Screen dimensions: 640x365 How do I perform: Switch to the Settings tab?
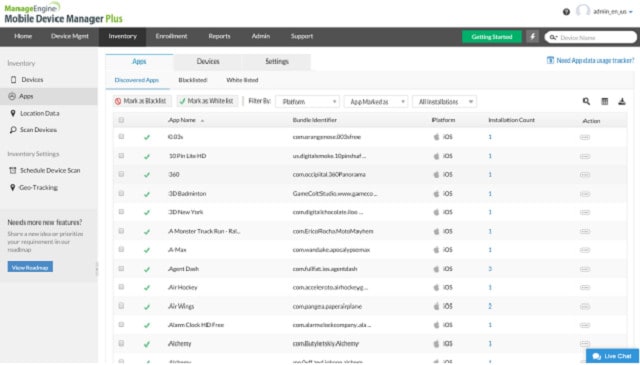[x=277, y=62]
